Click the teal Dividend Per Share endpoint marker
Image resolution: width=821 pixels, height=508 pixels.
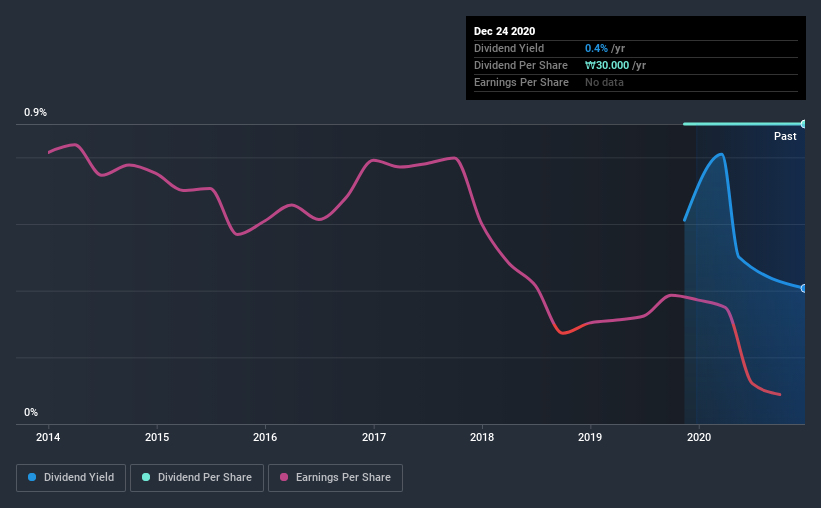803,124
